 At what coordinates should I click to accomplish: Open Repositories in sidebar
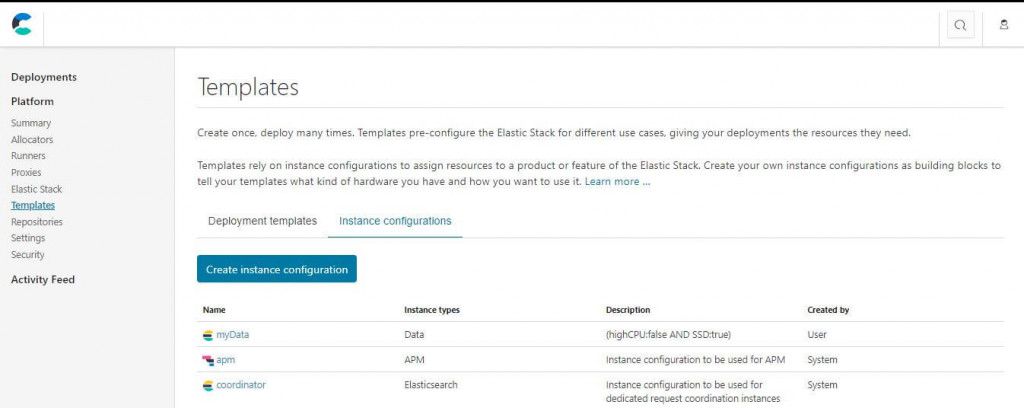(x=37, y=222)
